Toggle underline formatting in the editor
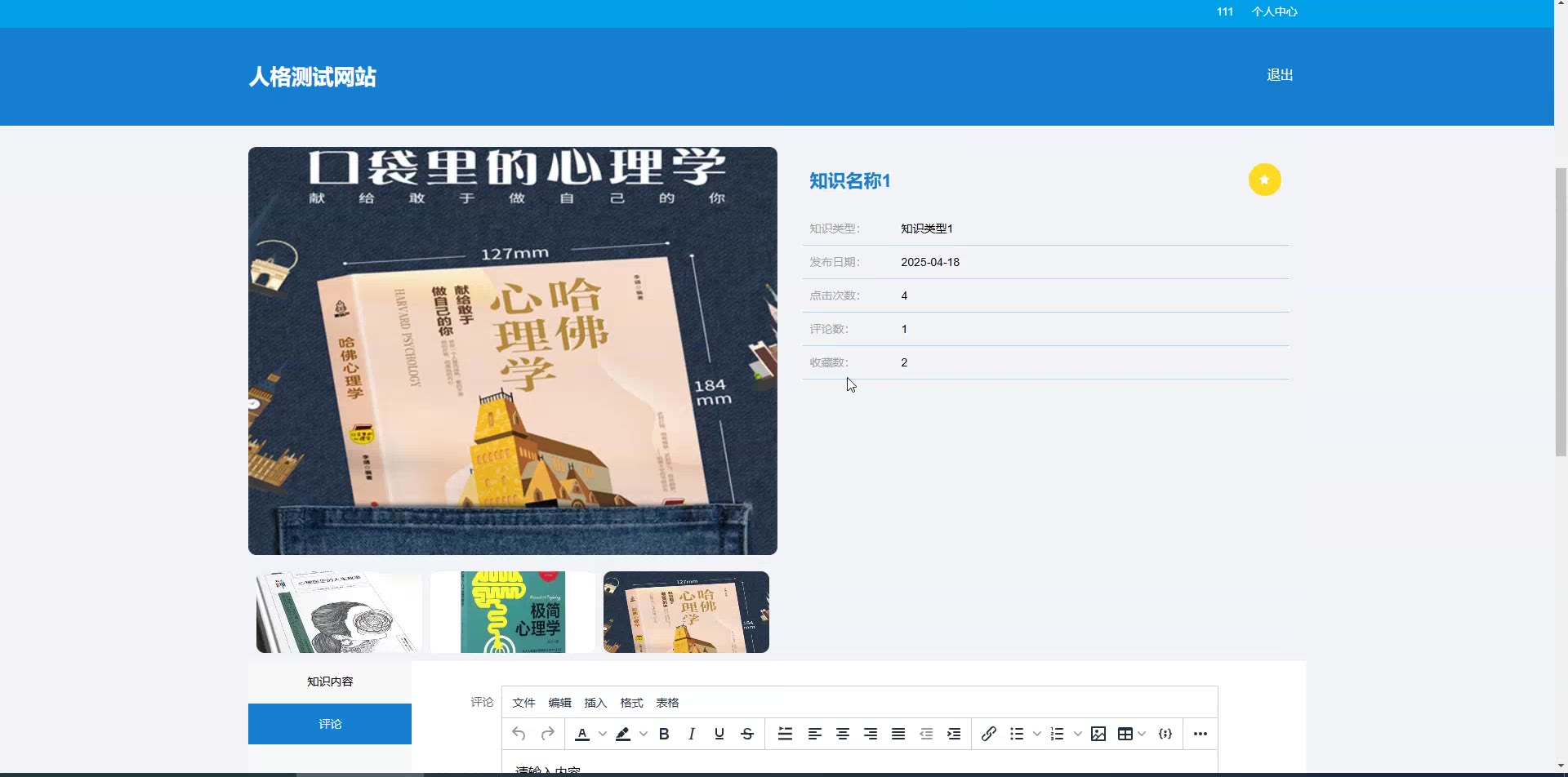This screenshot has width=1568, height=777. tap(719, 734)
